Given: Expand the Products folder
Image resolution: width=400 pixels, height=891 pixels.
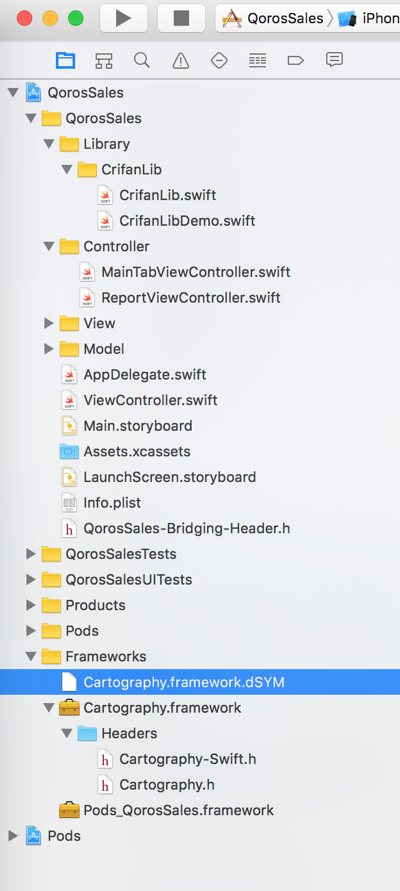Looking at the screenshot, I should pos(31,605).
